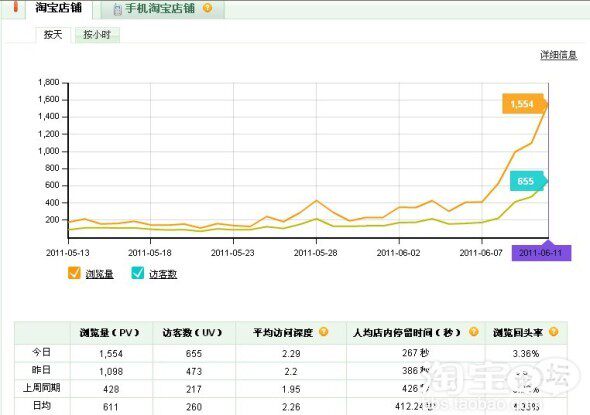Click the 浏览量 legend link
The width and height of the screenshot is (590, 415).
pyautogui.click(x=99, y=274)
